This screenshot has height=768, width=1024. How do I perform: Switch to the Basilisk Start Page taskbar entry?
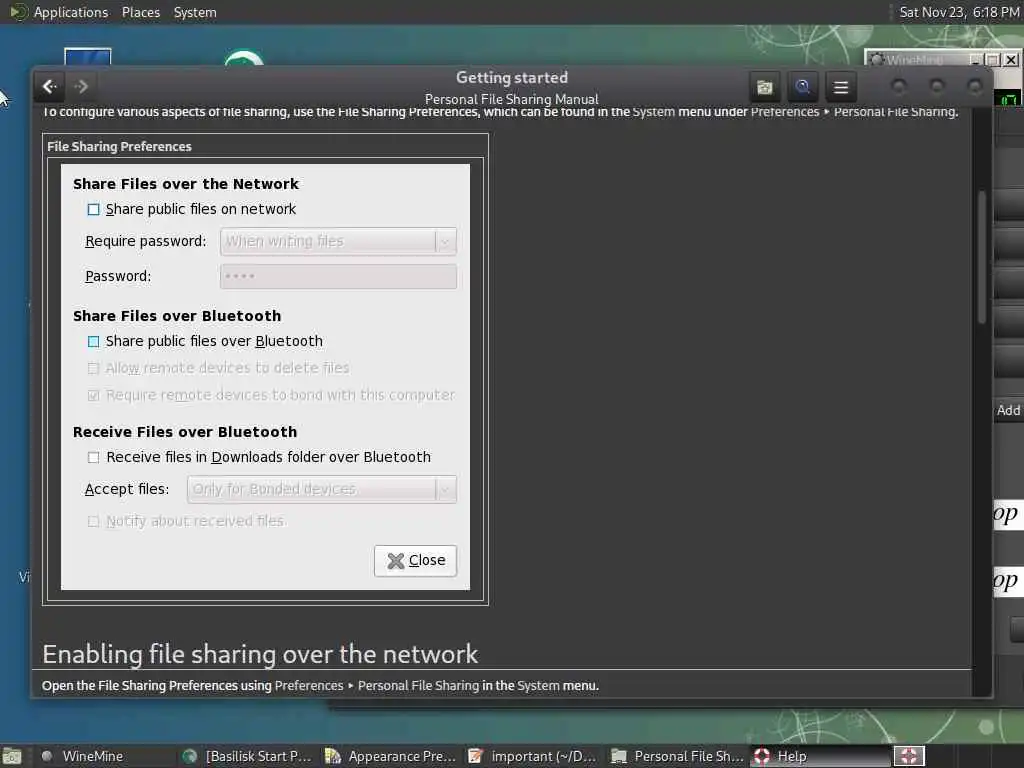pyautogui.click(x=248, y=756)
